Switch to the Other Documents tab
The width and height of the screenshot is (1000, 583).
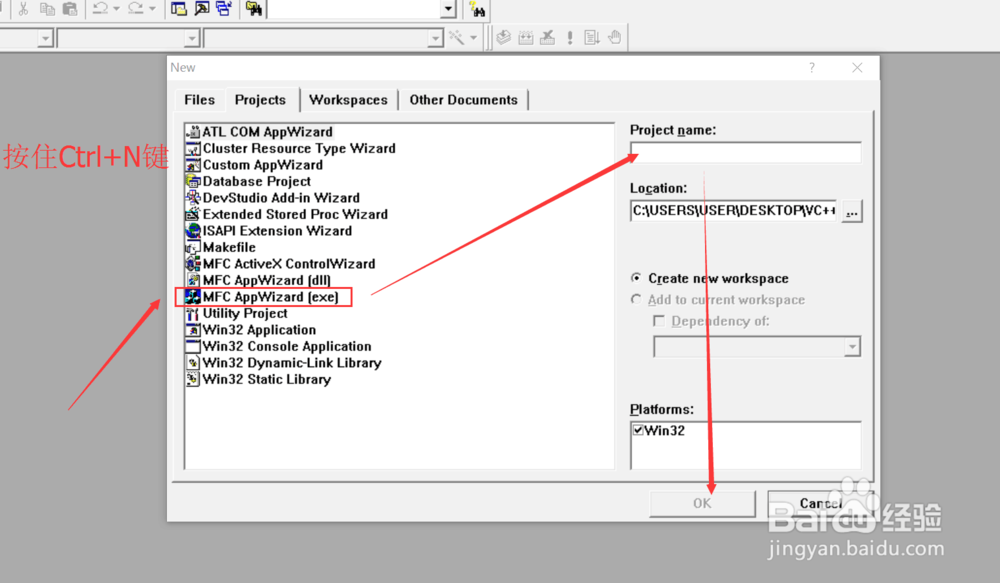click(x=464, y=100)
